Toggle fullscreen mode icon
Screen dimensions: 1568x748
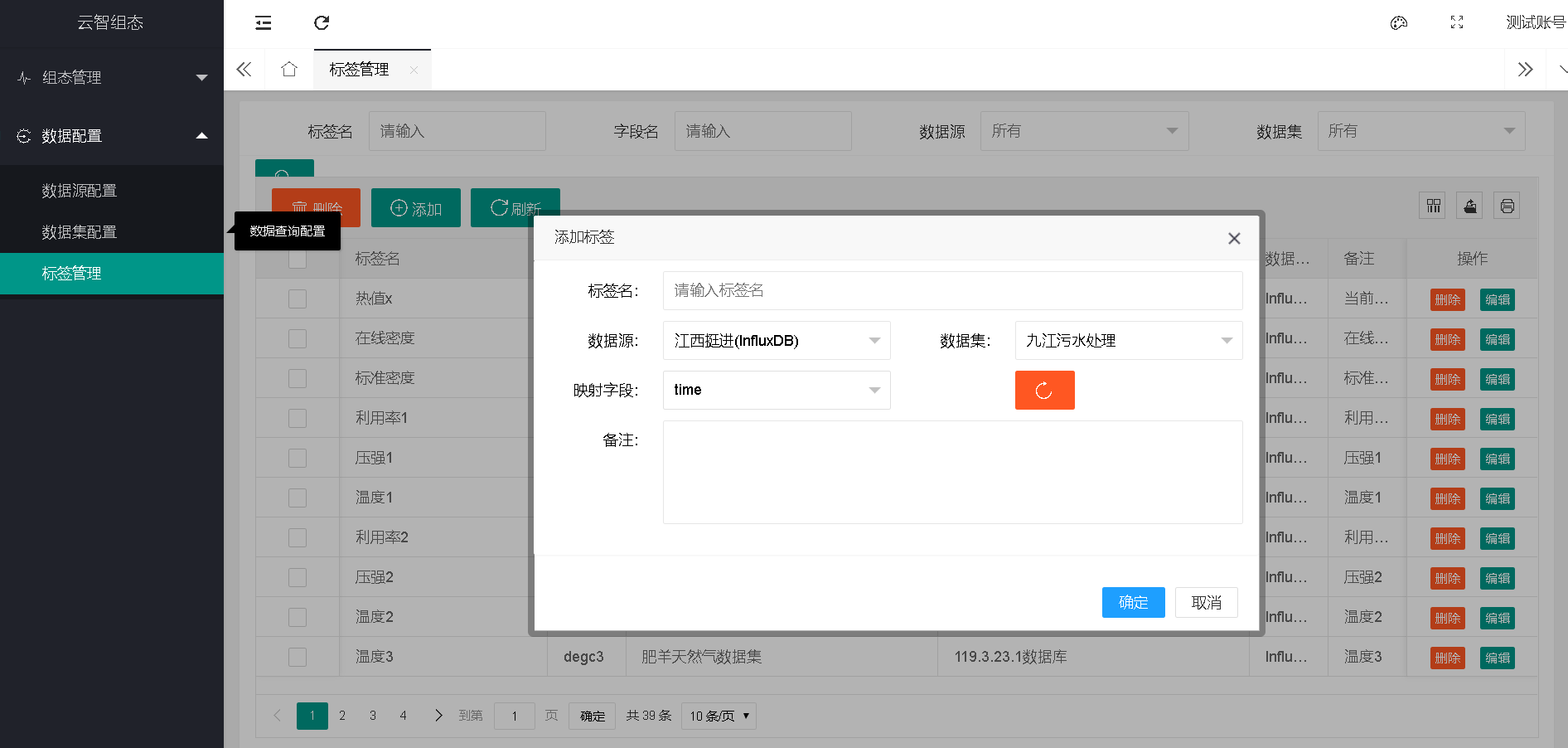pyautogui.click(x=1457, y=23)
